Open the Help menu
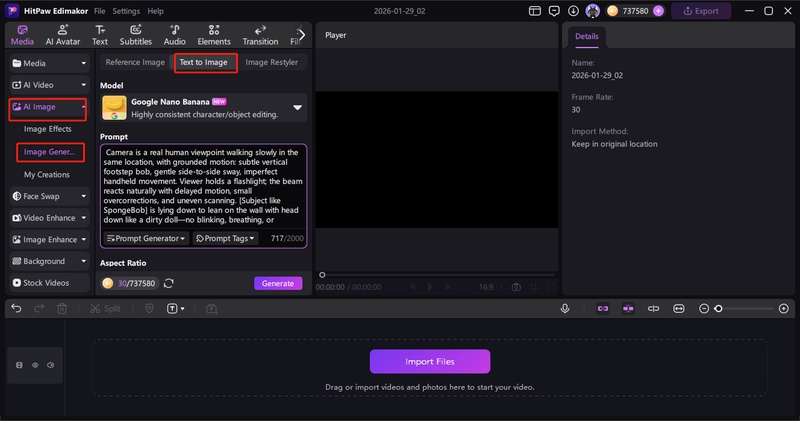 (156, 11)
